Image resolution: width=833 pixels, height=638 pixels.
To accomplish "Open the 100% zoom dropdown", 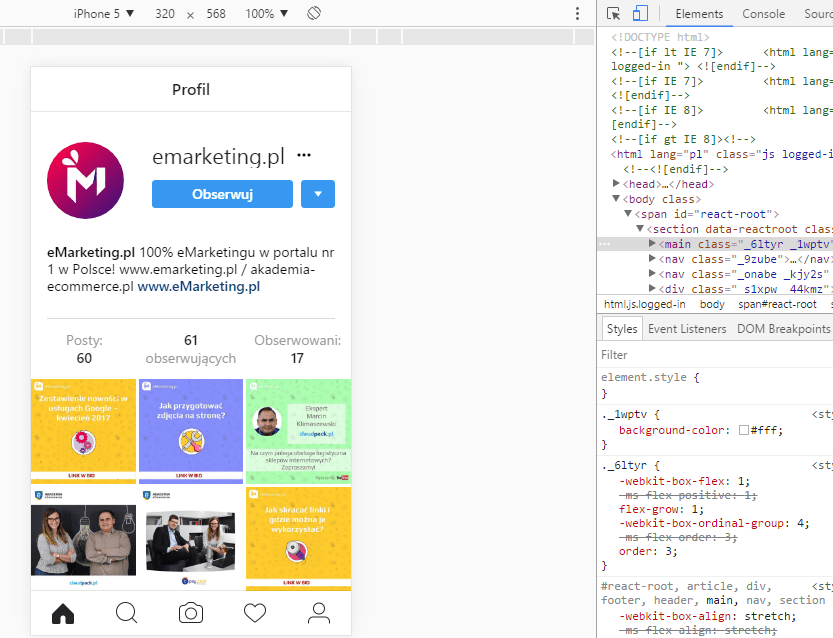I will tap(266, 14).
